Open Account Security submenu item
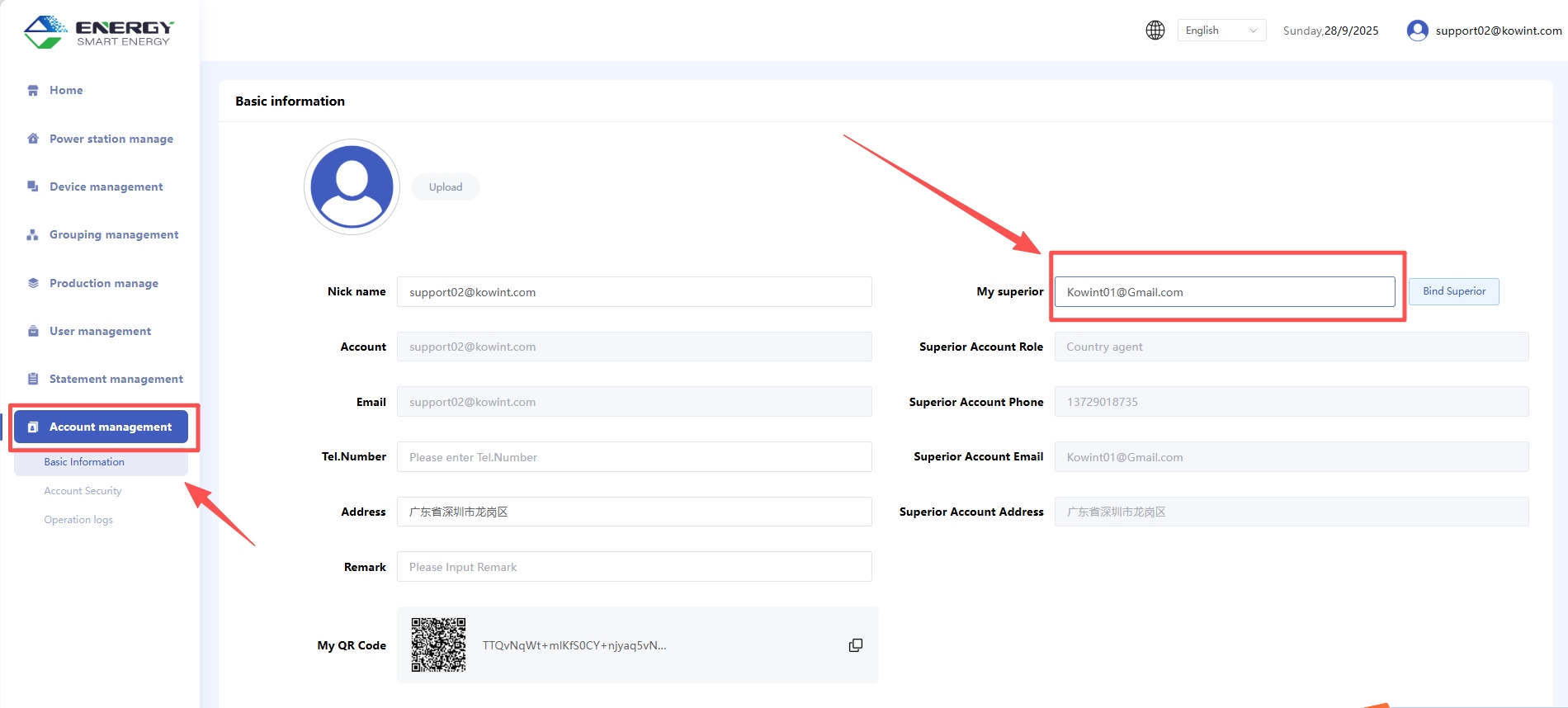The width and height of the screenshot is (1568, 708). tap(83, 491)
